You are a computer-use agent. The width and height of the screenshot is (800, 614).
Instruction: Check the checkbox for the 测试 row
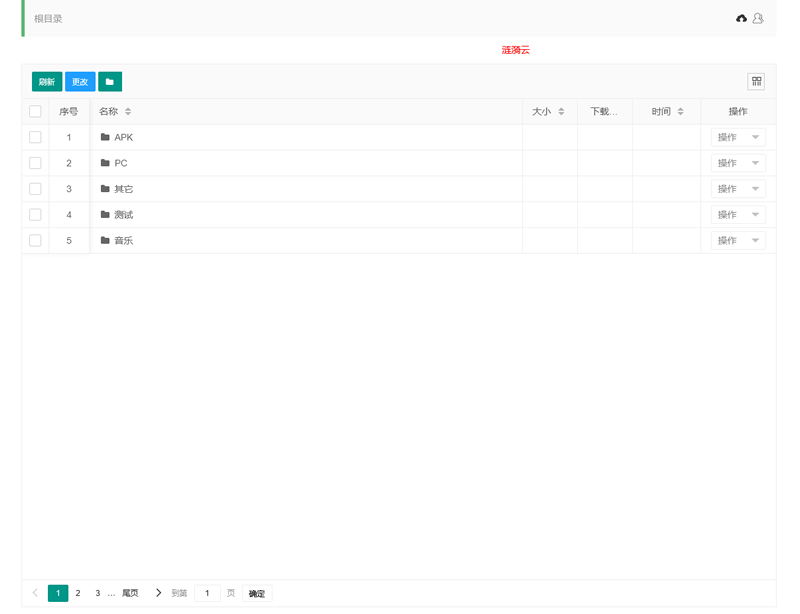pos(35,214)
